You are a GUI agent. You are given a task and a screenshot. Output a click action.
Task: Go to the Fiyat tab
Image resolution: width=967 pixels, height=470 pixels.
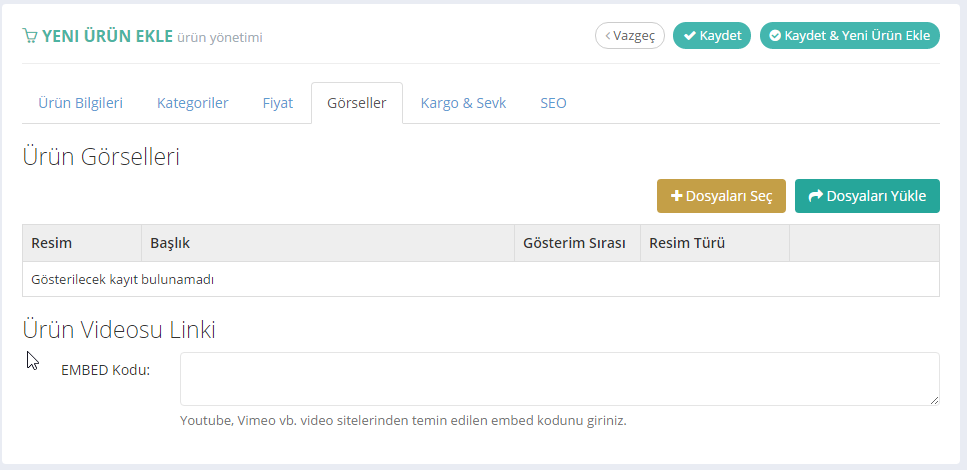pyautogui.click(x=277, y=103)
